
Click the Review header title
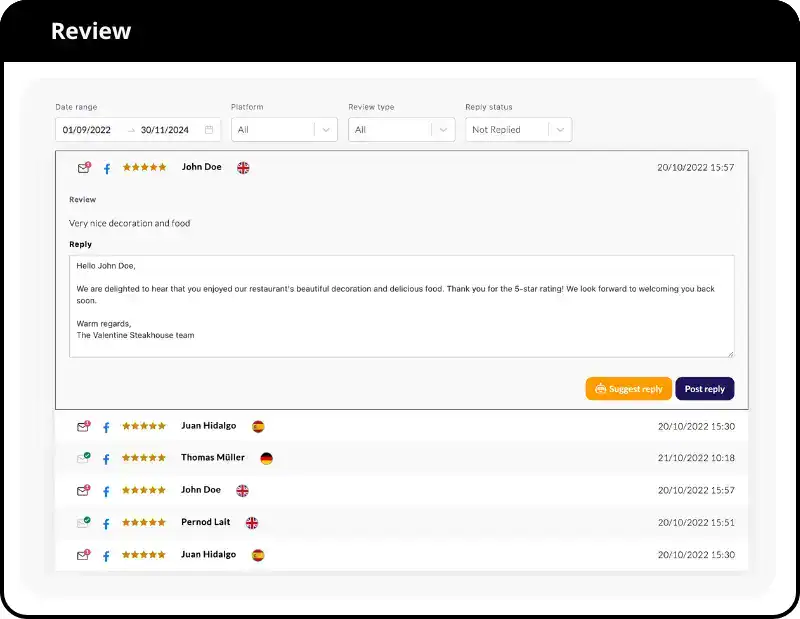(x=91, y=31)
